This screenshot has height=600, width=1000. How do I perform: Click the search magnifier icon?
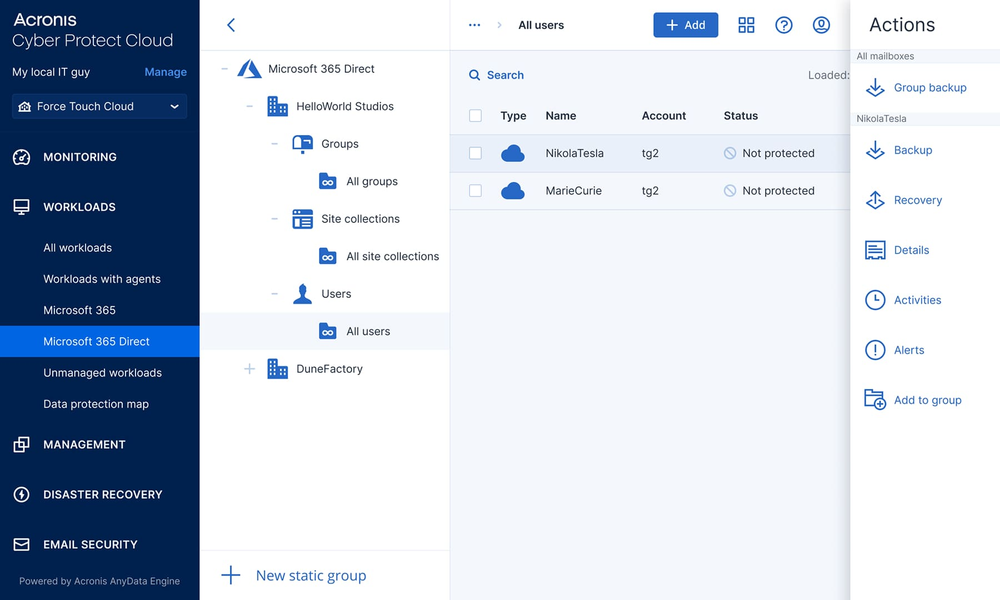(x=474, y=75)
